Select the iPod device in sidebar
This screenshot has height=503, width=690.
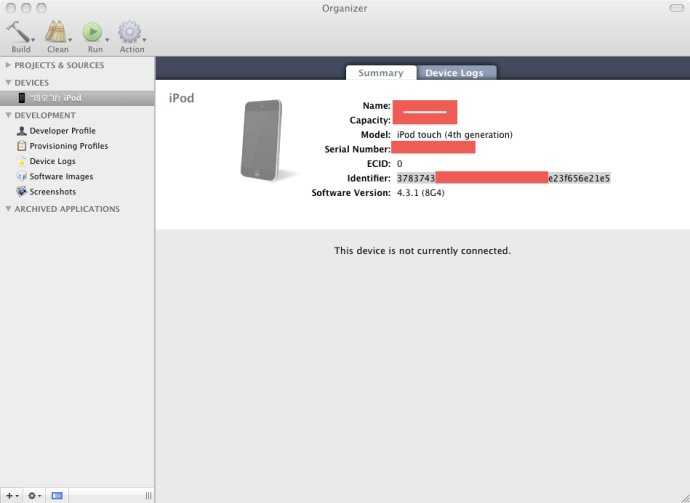77,98
